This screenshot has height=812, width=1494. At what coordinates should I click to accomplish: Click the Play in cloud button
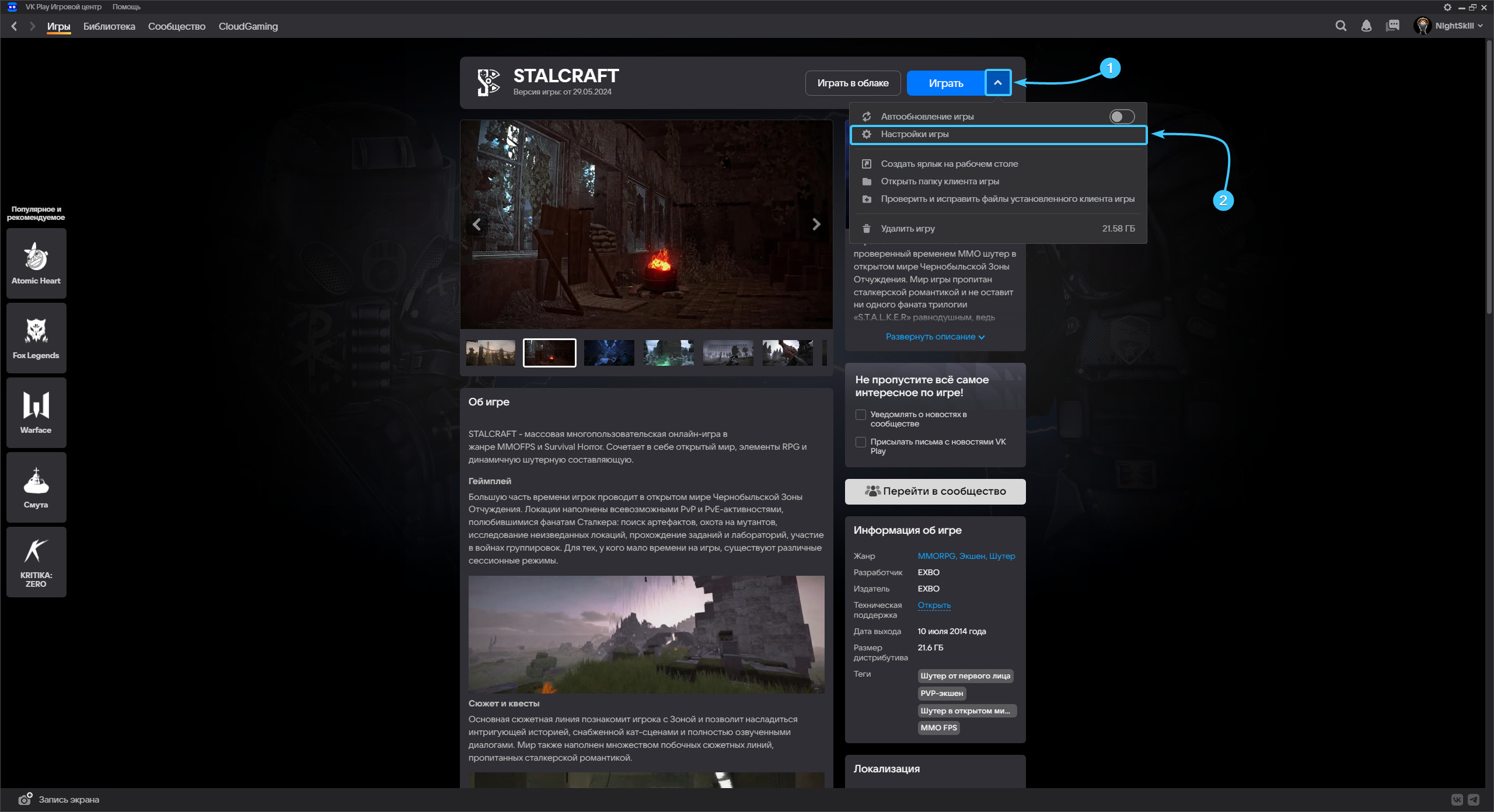click(853, 83)
